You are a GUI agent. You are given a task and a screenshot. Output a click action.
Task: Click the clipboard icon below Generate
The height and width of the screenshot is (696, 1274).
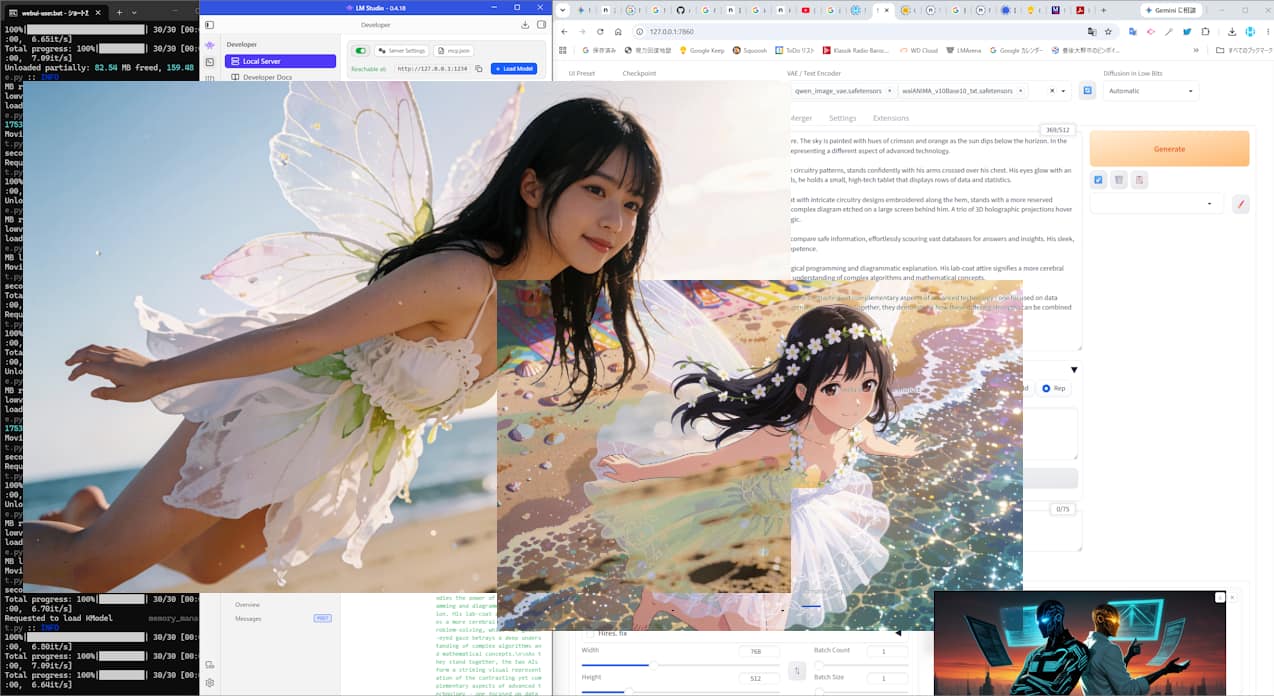click(x=1140, y=180)
